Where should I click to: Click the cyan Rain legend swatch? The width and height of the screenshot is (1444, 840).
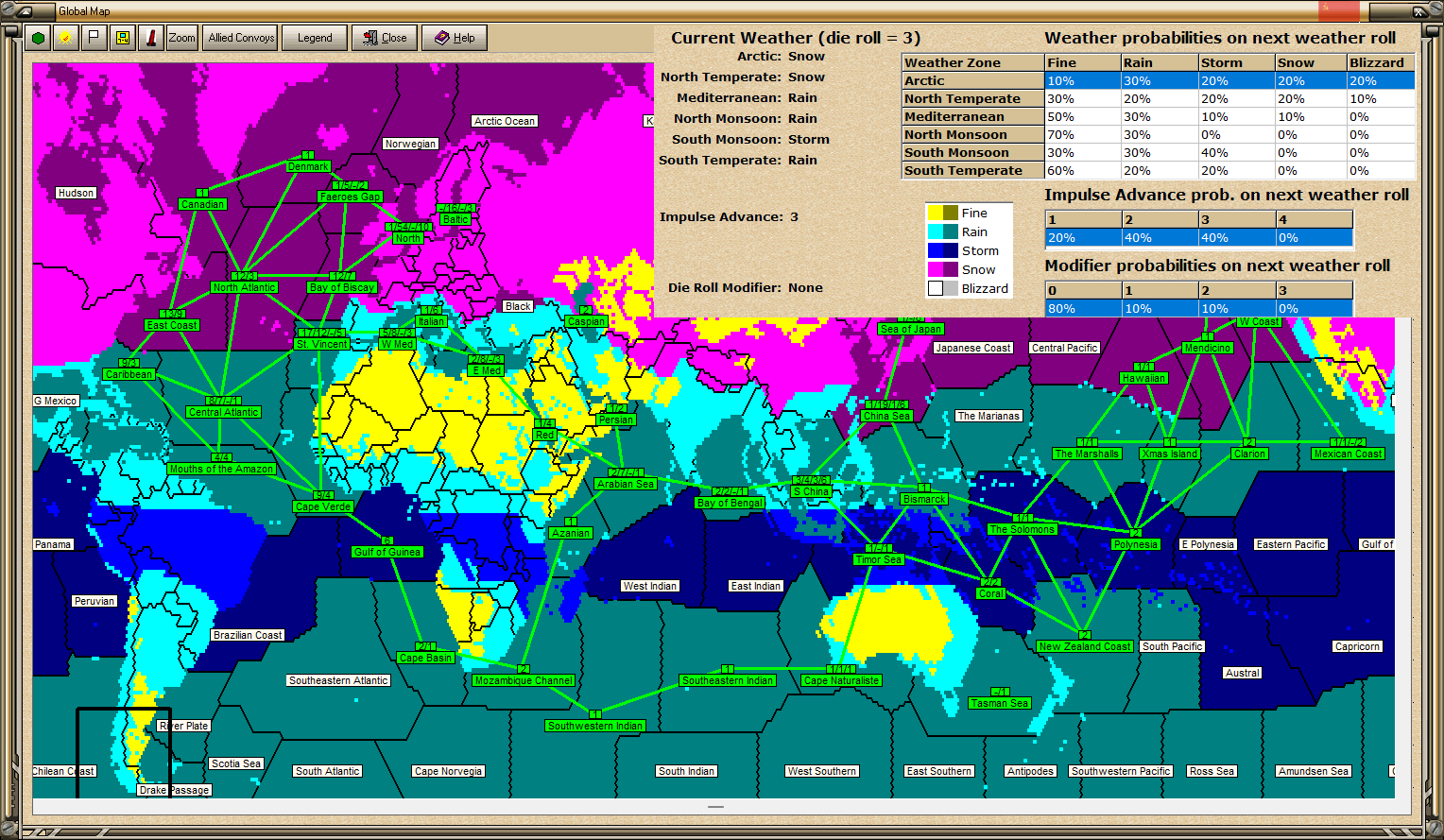936,231
